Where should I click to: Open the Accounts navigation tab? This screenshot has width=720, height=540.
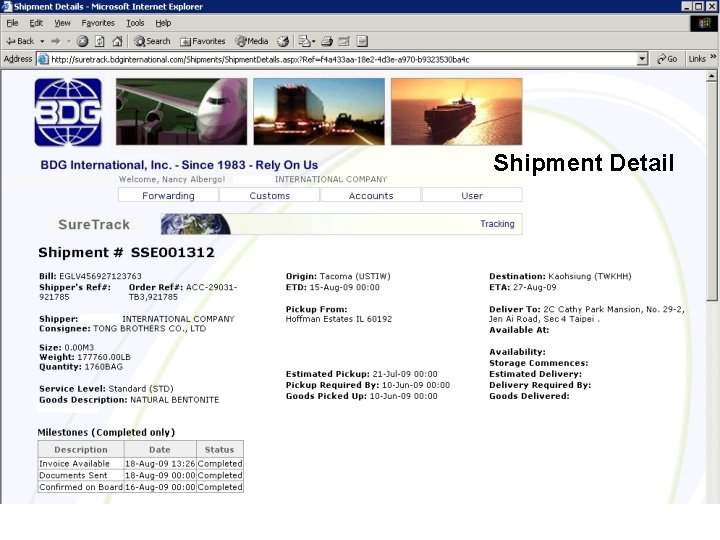click(x=371, y=195)
